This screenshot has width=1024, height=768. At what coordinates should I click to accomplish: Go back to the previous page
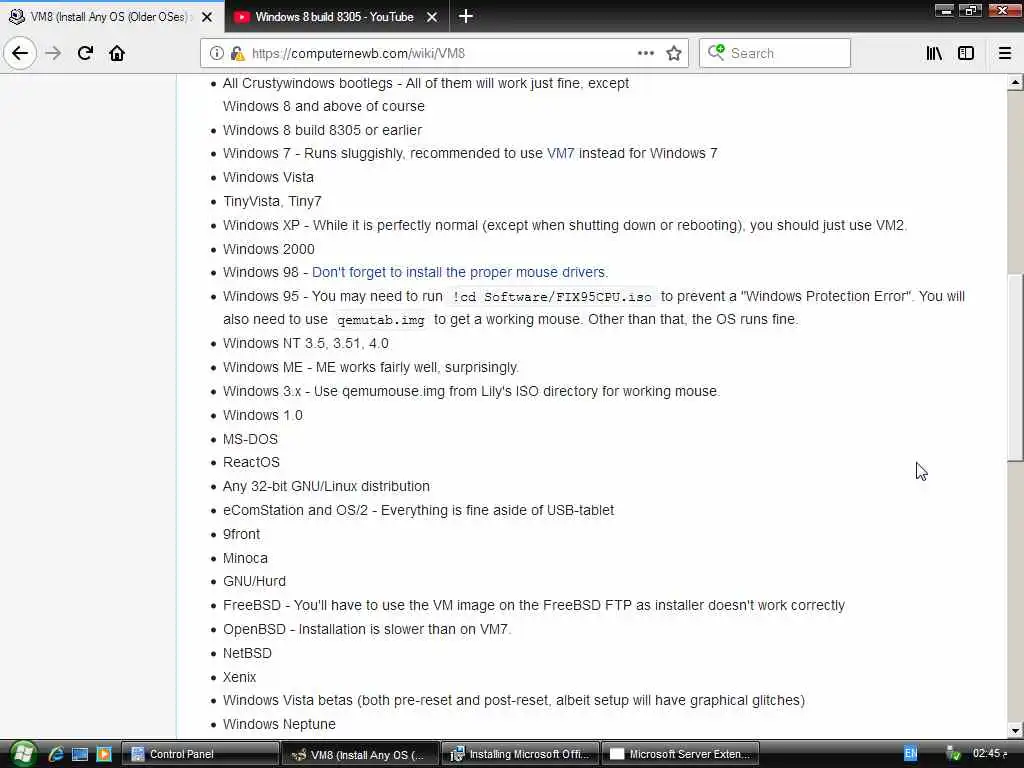click(20, 53)
